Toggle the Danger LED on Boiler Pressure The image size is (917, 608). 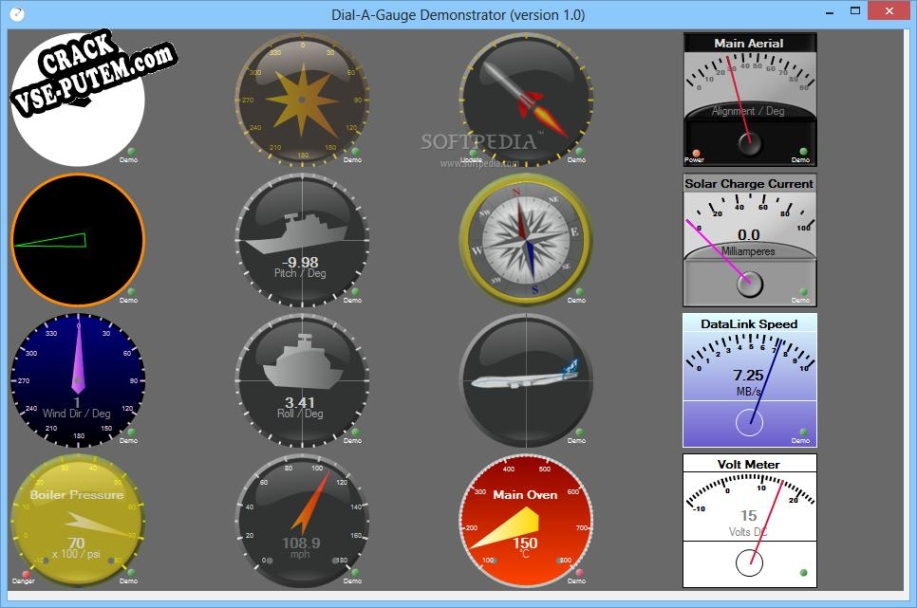pyautogui.click(x=26, y=574)
